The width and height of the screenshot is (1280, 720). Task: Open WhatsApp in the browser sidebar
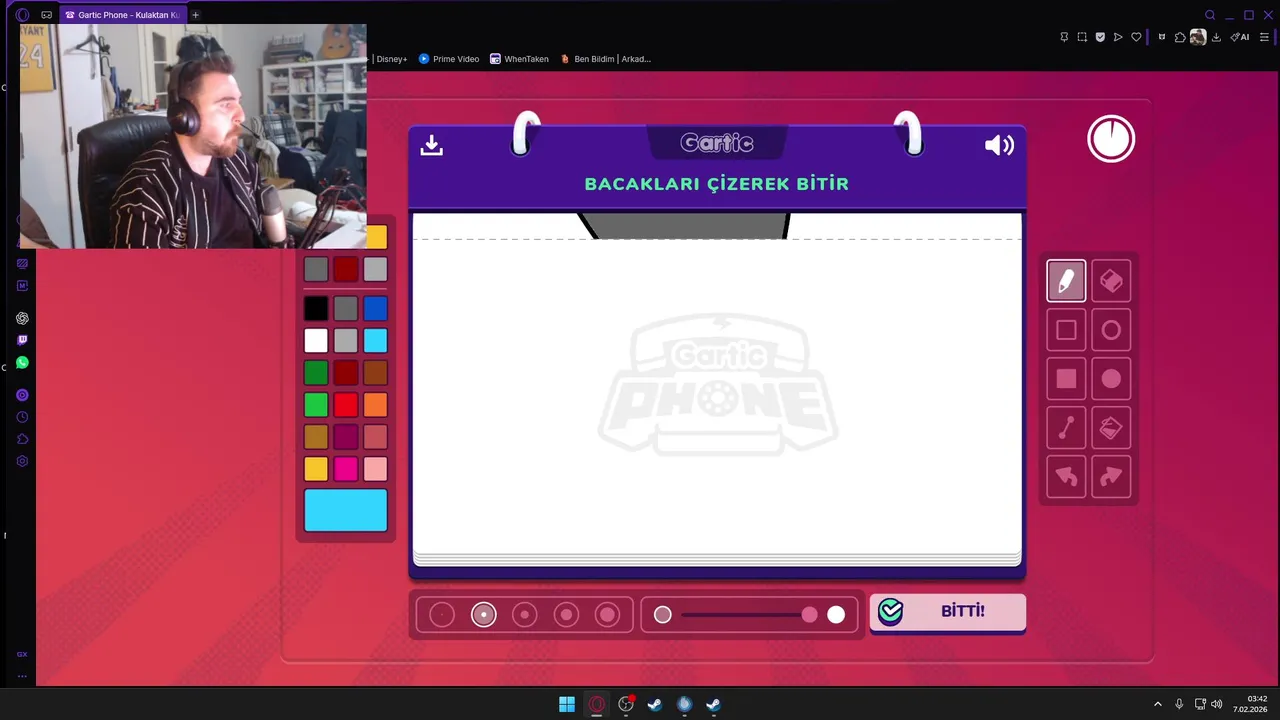(22, 363)
